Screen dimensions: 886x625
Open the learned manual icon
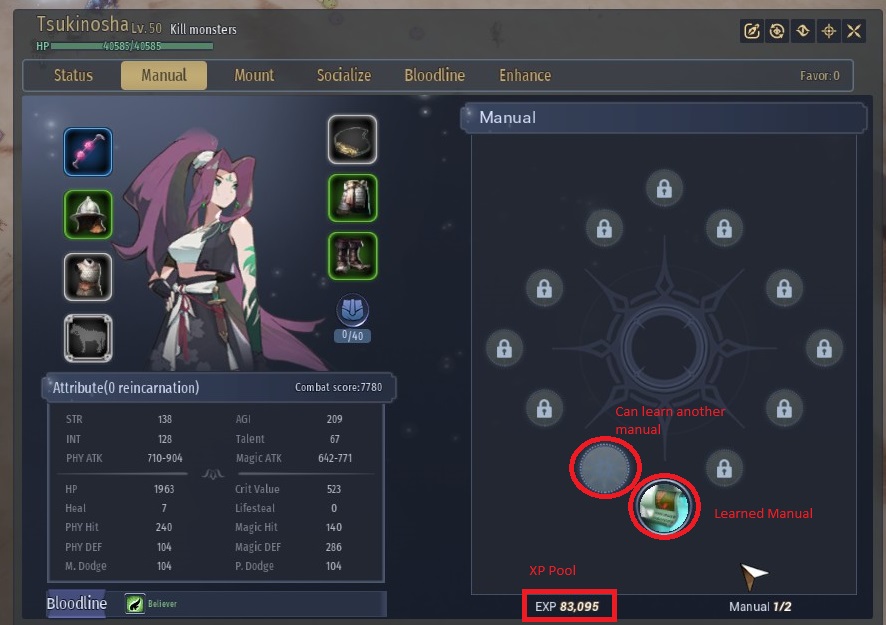pos(664,506)
